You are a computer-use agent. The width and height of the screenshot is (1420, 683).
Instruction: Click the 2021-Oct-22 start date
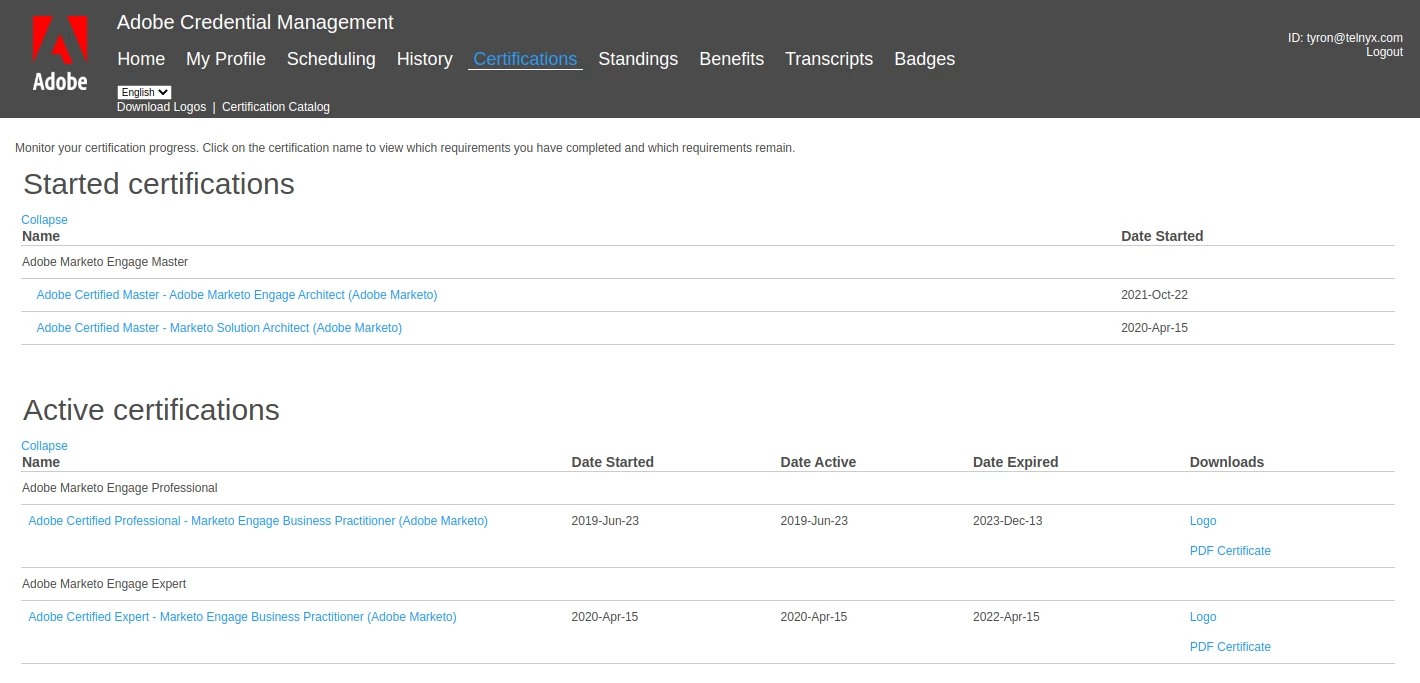coord(1154,295)
